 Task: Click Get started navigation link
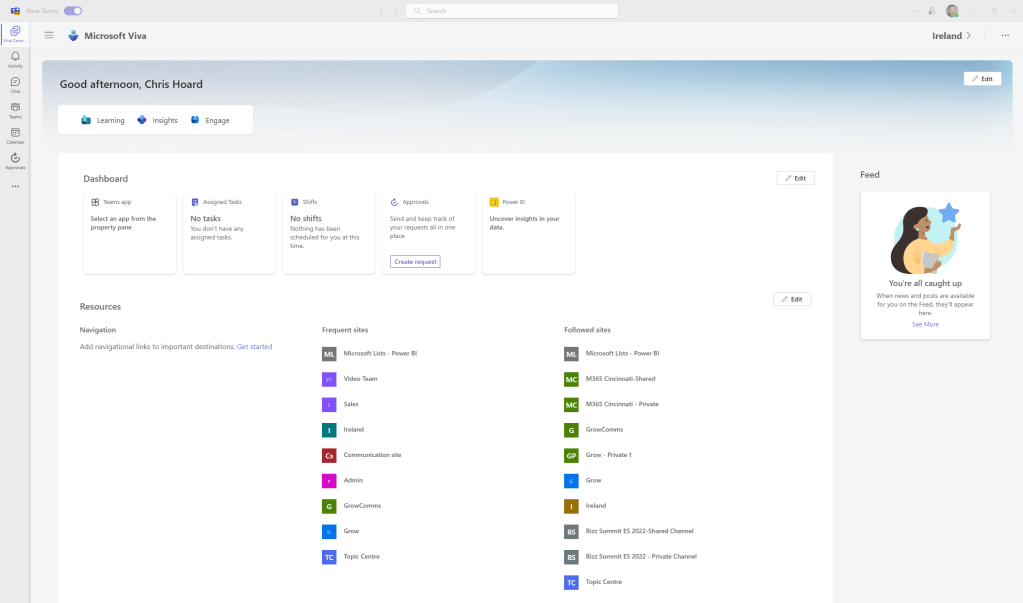[x=254, y=346]
